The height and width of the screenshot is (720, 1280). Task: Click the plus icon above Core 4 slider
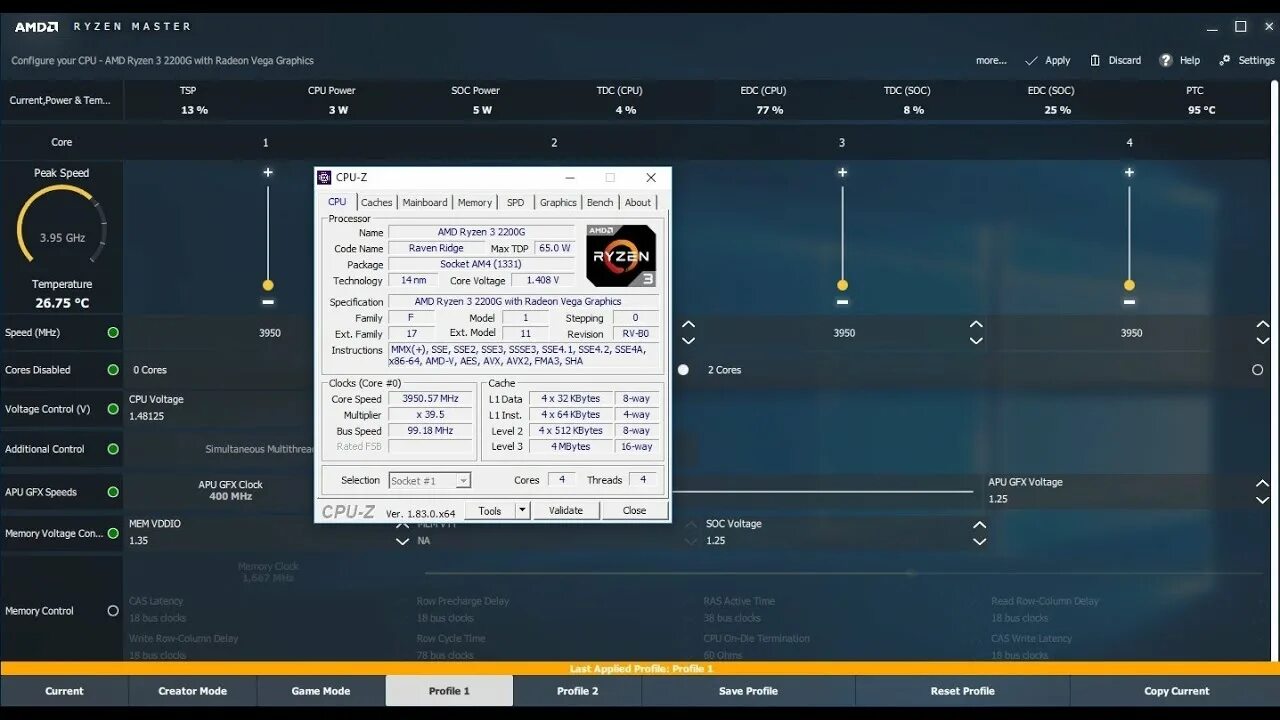point(1129,172)
